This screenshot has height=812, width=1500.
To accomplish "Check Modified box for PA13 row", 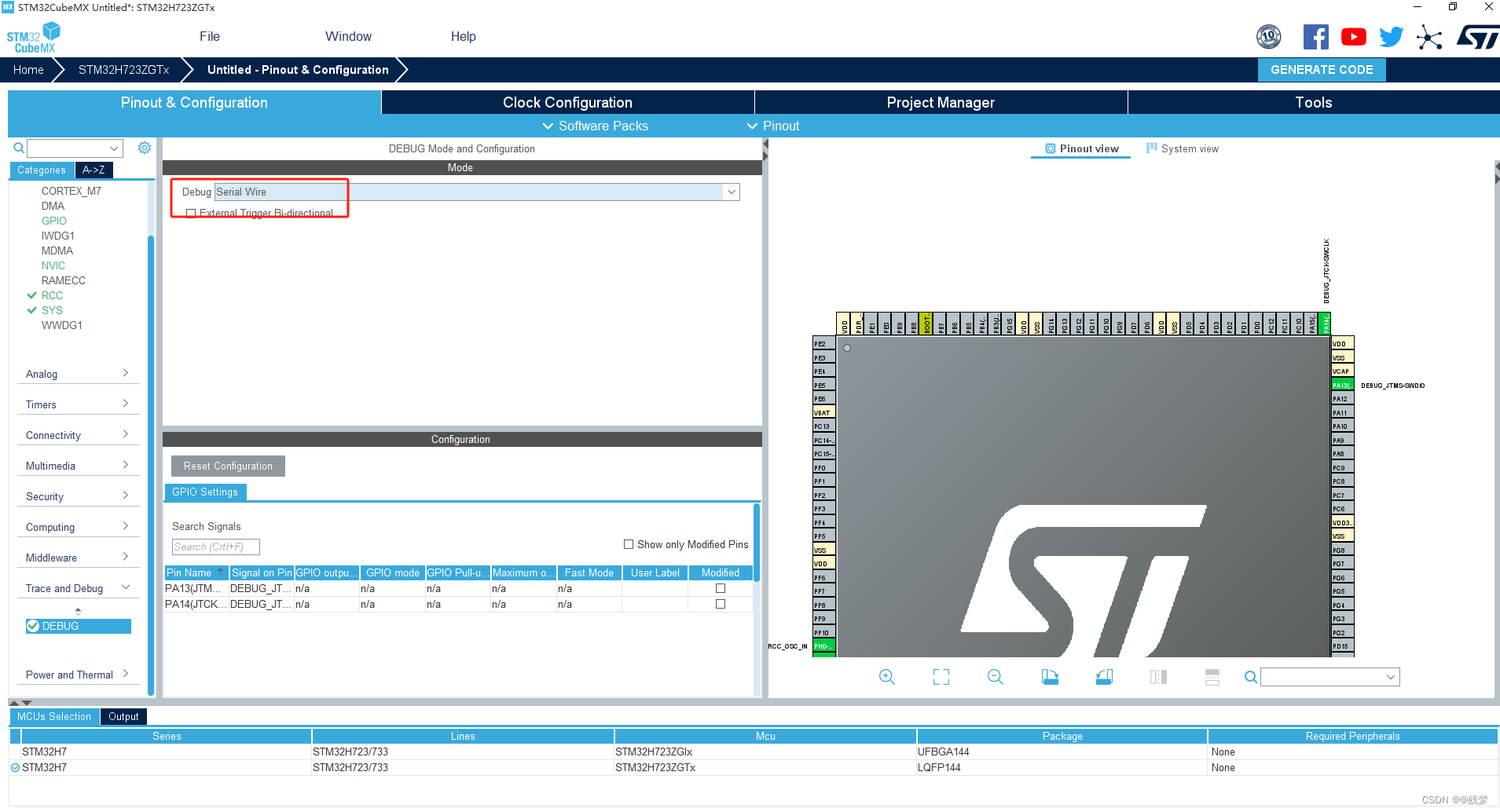I will [x=721, y=588].
